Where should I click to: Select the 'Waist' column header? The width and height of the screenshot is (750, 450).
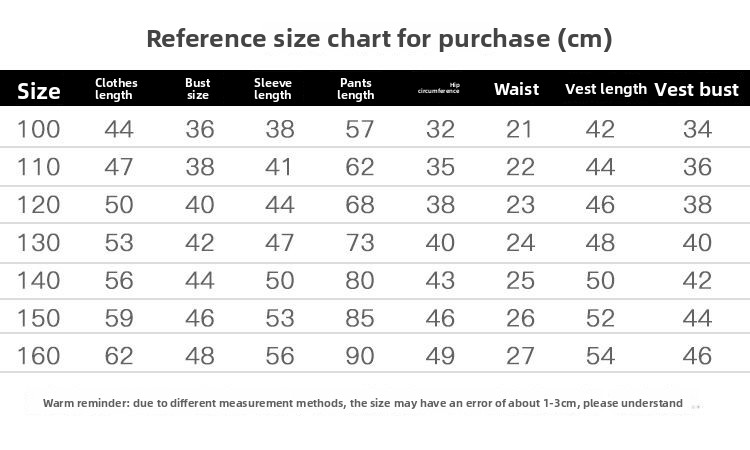pos(516,89)
